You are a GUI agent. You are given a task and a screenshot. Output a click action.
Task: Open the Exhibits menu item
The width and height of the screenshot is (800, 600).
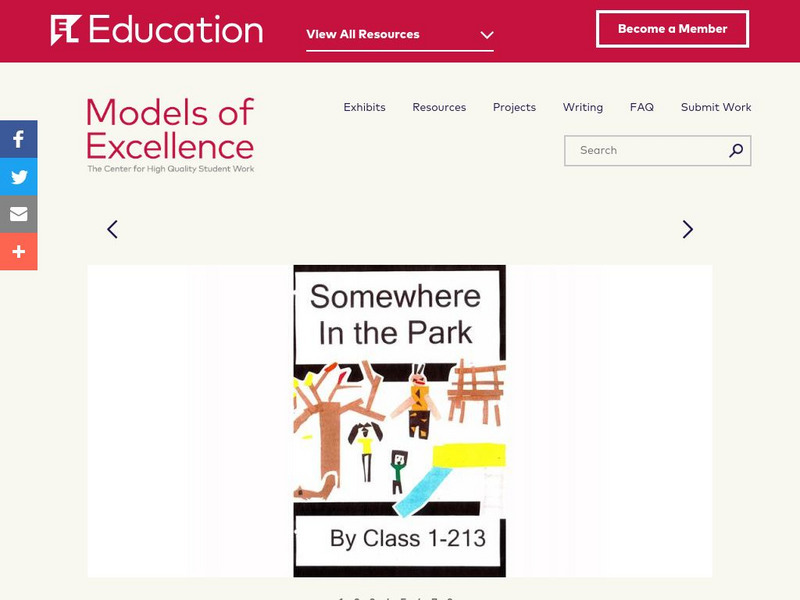pyautogui.click(x=364, y=107)
